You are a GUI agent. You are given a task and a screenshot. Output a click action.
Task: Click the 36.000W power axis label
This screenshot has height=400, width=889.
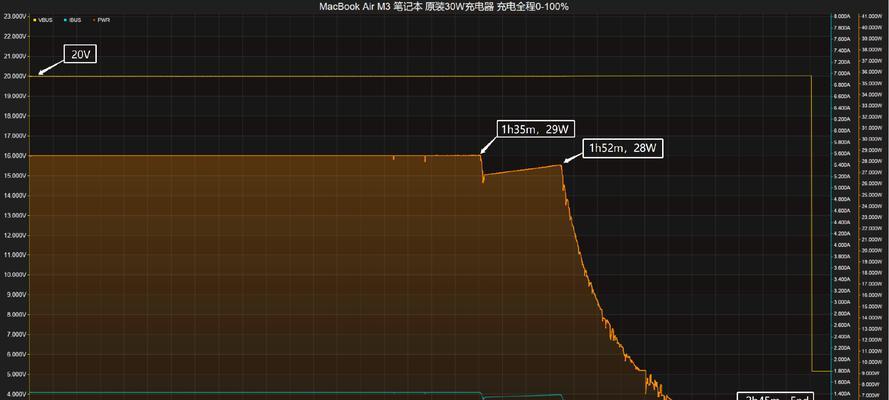click(870, 72)
